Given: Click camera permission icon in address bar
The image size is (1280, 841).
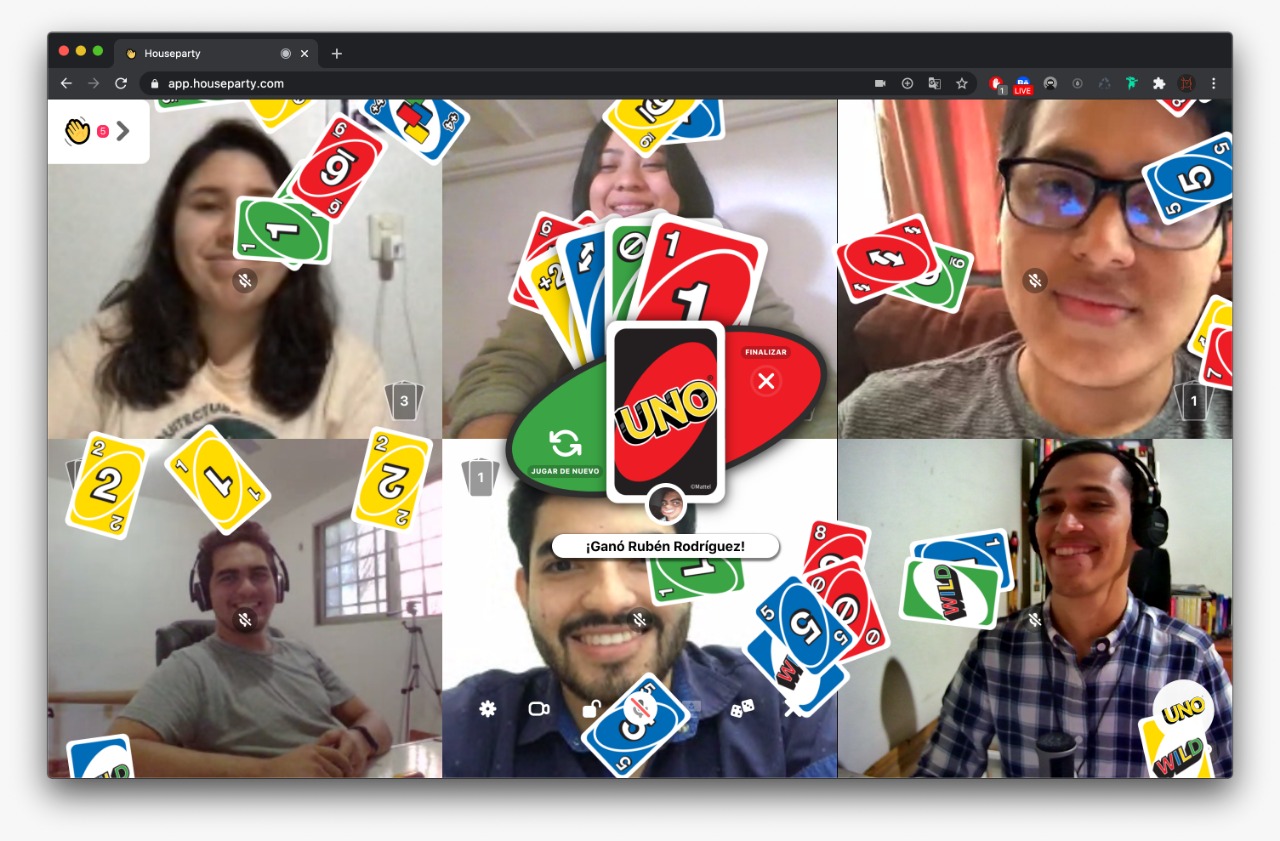Looking at the screenshot, I should 880,84.
